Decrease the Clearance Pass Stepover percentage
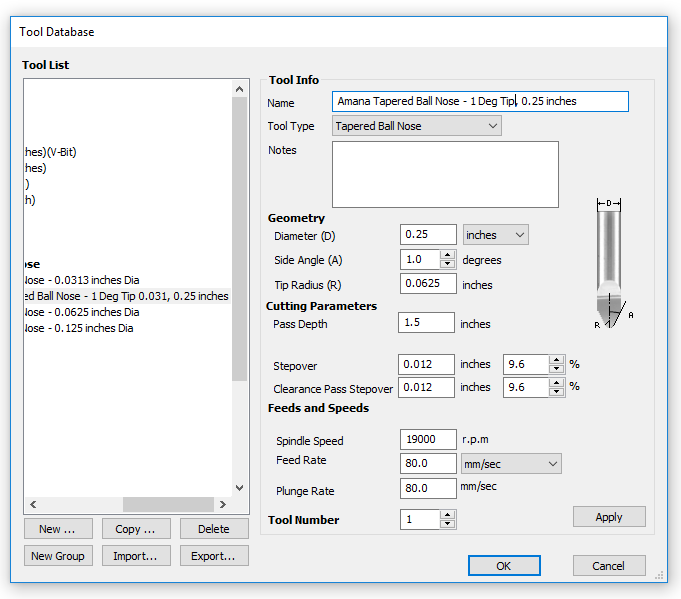The width and height of the screenshot is (681, 599). pos(558,392)
